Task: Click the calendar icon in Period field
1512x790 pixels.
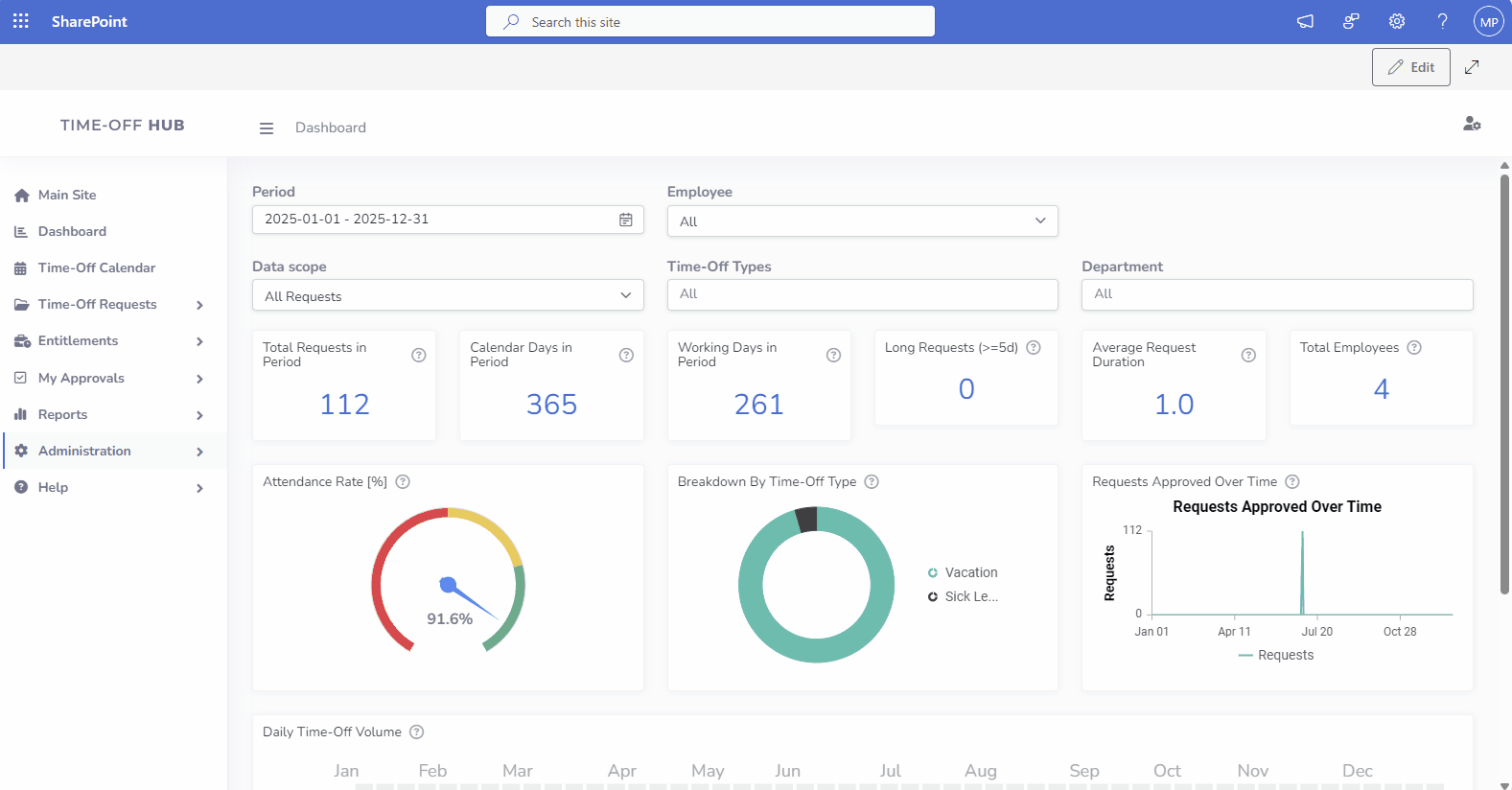Action: pos(625,220)
